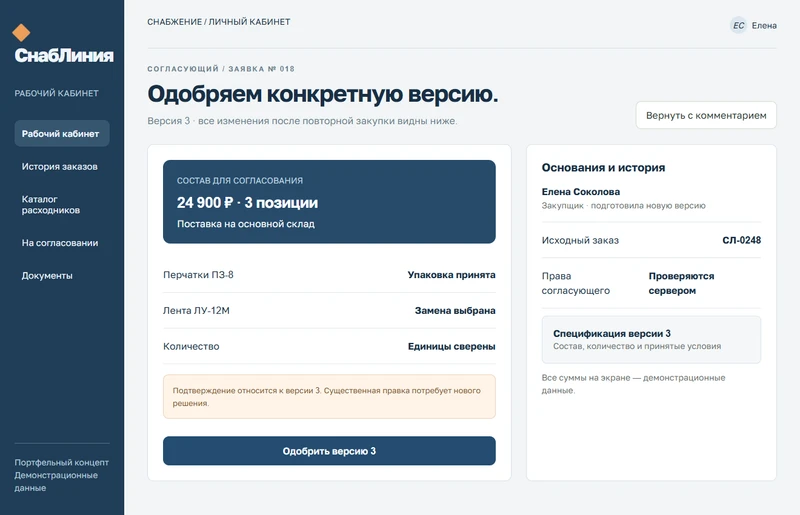This screenshot has height=515, width=800.
Task: Click Вернуть с комментарием button
Action: 706,115
